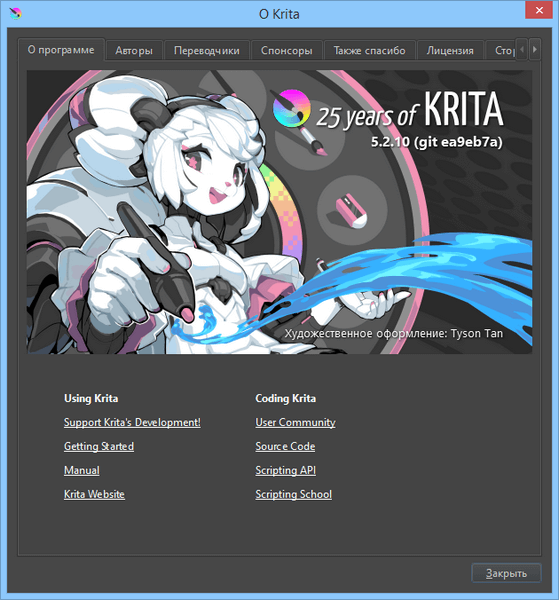
Task: Open the Getting Started link
Action: [x=99, y=446]
